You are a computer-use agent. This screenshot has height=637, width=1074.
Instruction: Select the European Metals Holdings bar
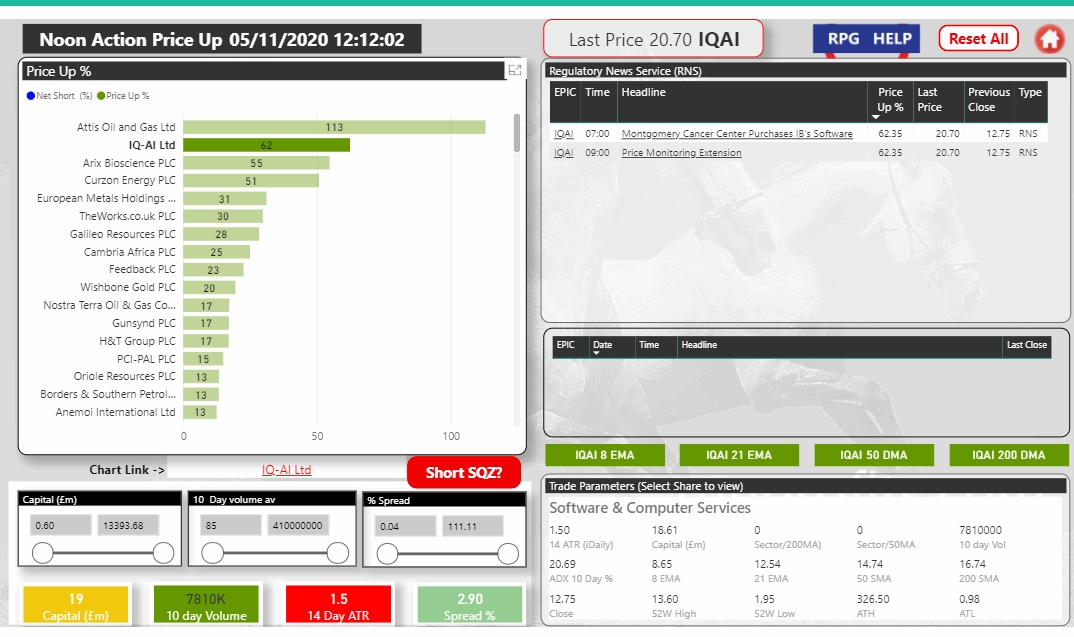(225, 199)
